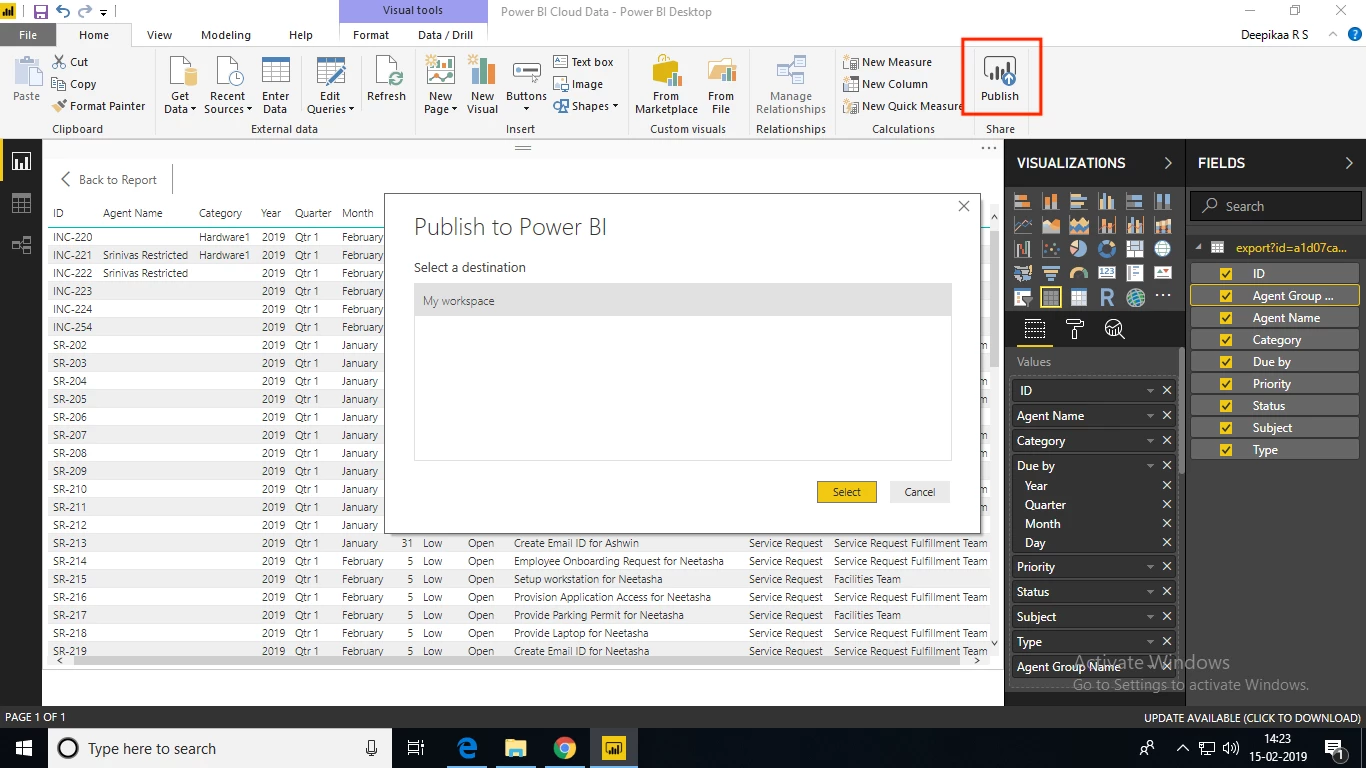
Task: Click the Format Painter tool
Action: [98, 106]
